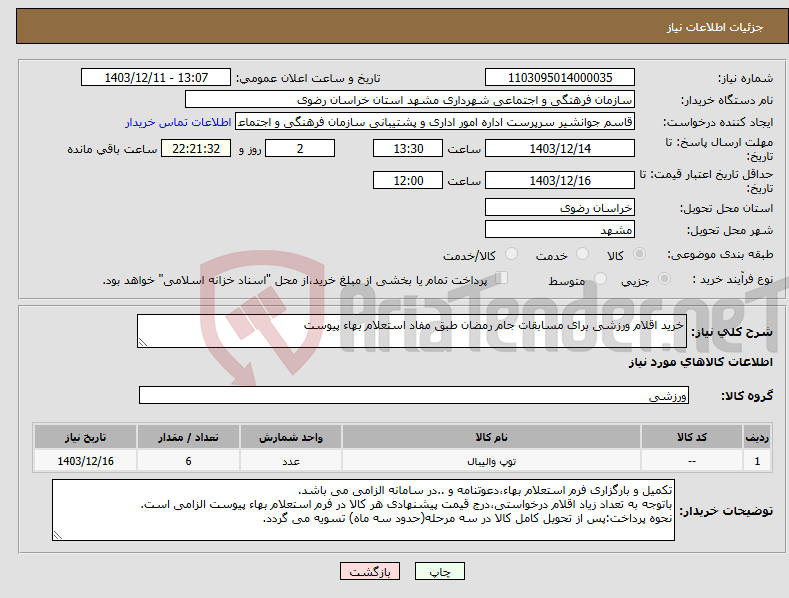Screen dimensions: 789x598
Task: Click the remaining time field 22:21:32
Action: click(x=196, y=148)
